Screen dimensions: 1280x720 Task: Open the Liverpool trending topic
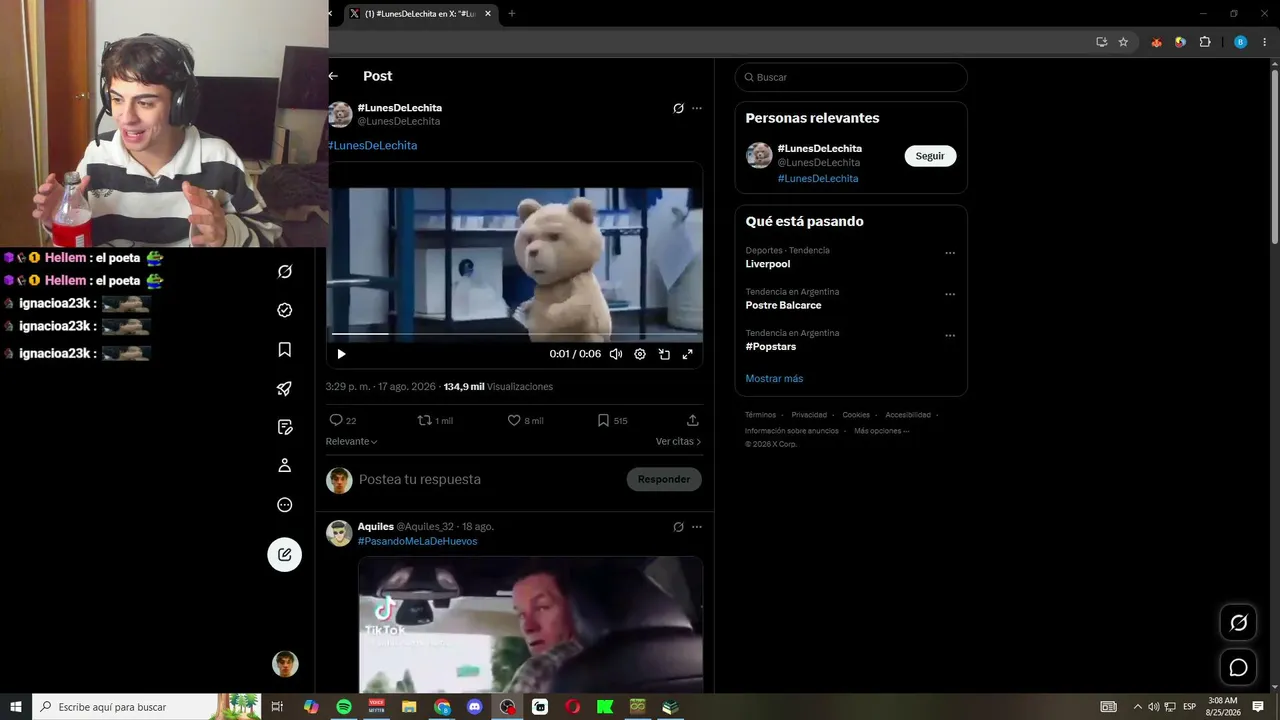tap(768, 264)
